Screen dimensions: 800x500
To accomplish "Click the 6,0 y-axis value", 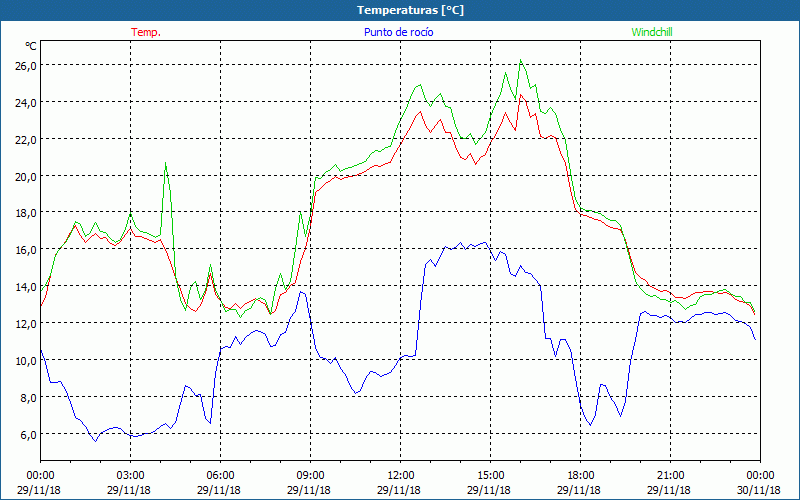I will pyautogui.click(x=28, y=434).
